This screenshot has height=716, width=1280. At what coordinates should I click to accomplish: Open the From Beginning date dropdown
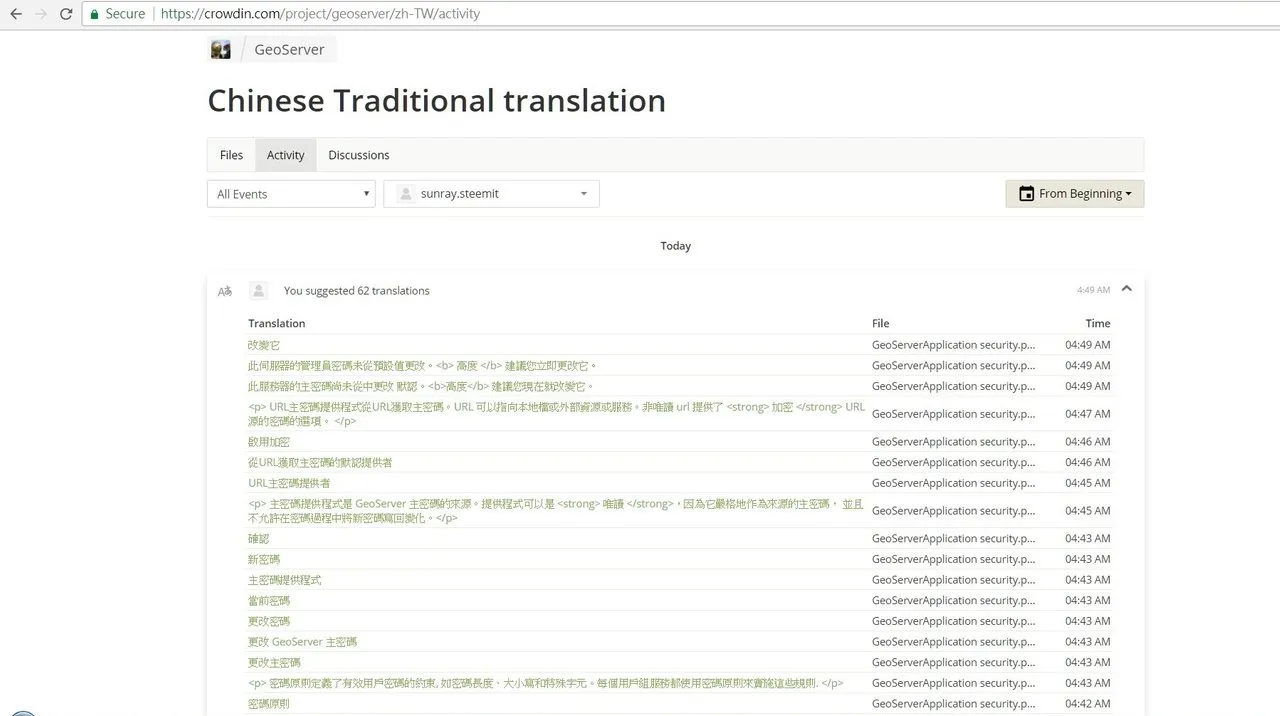click(1074, 194)
